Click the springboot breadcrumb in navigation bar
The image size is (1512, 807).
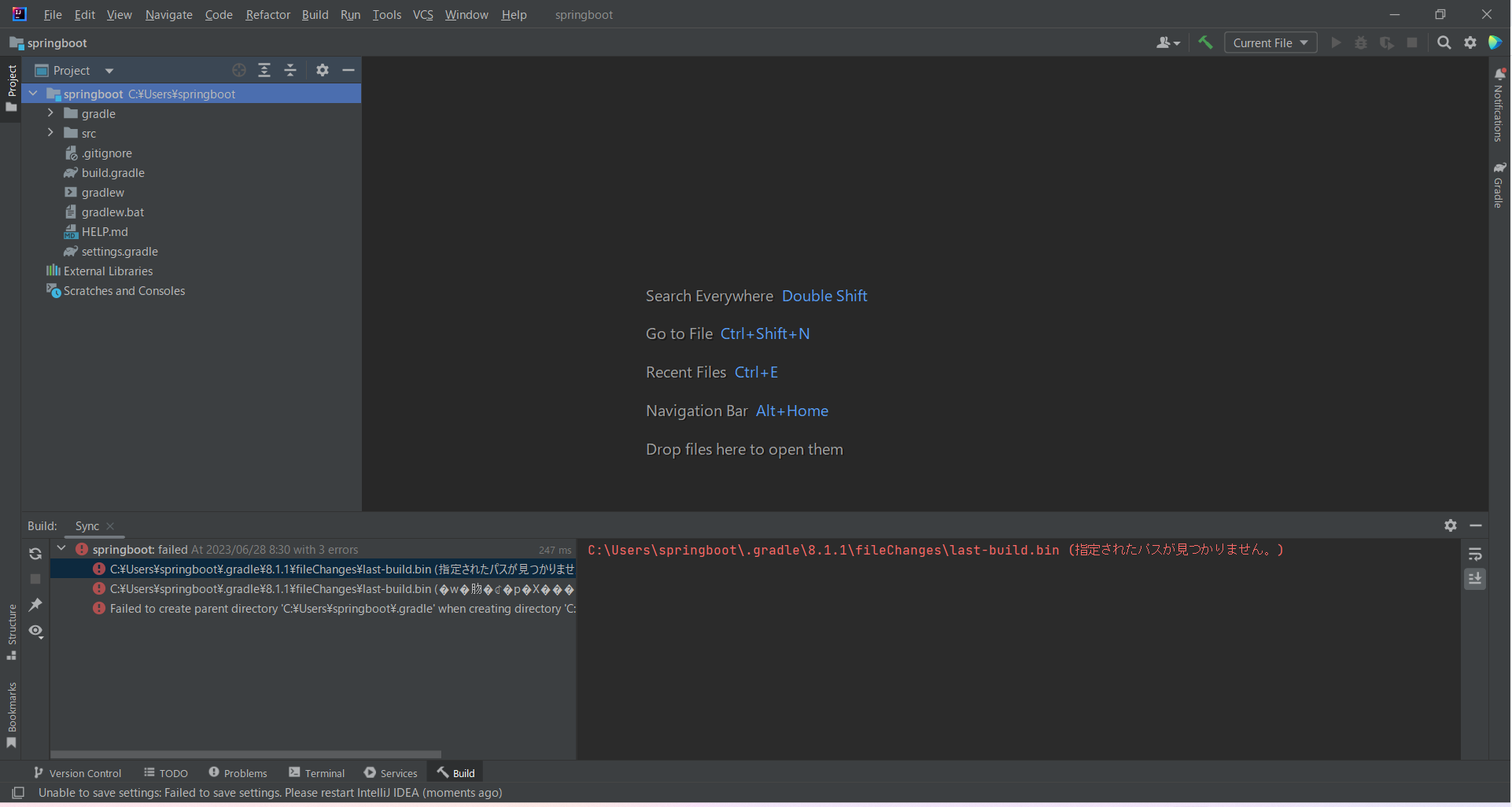coord(49,43)
